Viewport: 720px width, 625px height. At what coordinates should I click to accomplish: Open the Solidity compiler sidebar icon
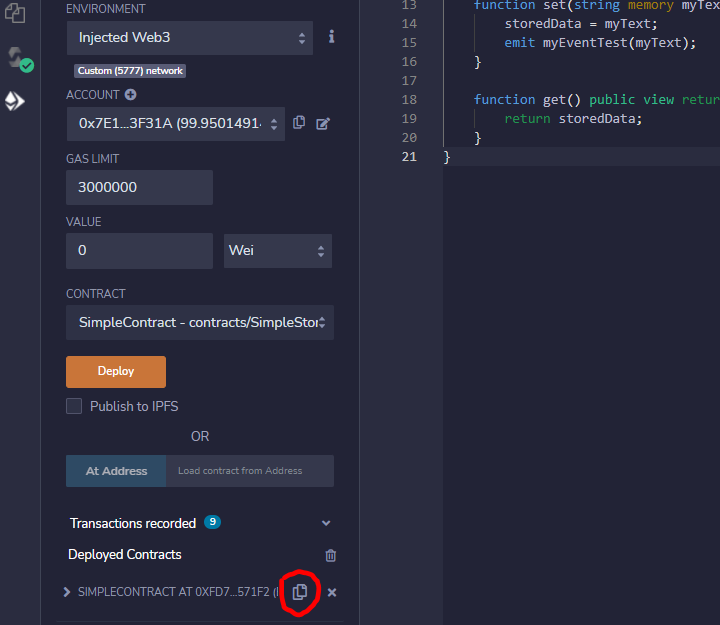pyautogui.click(x=17, y=58)
